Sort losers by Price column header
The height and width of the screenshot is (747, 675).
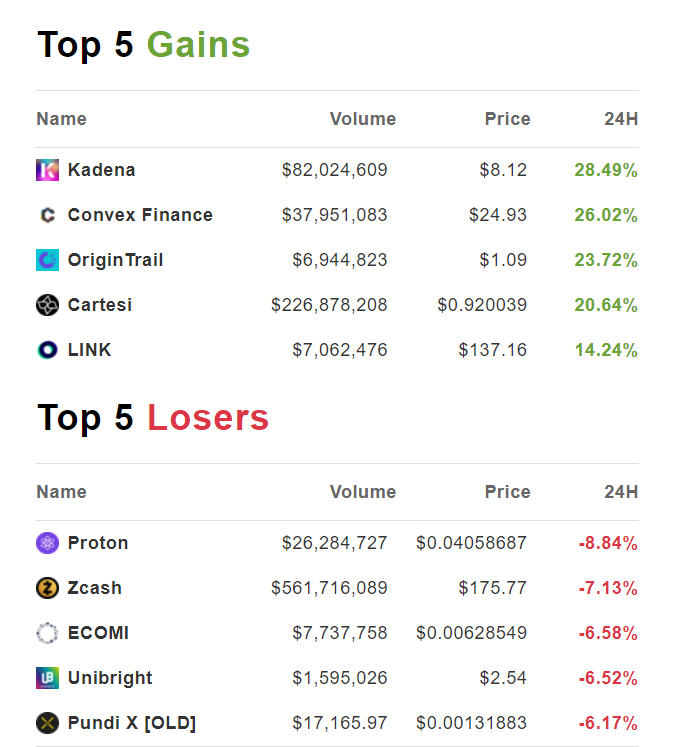[x=507, y=492]
